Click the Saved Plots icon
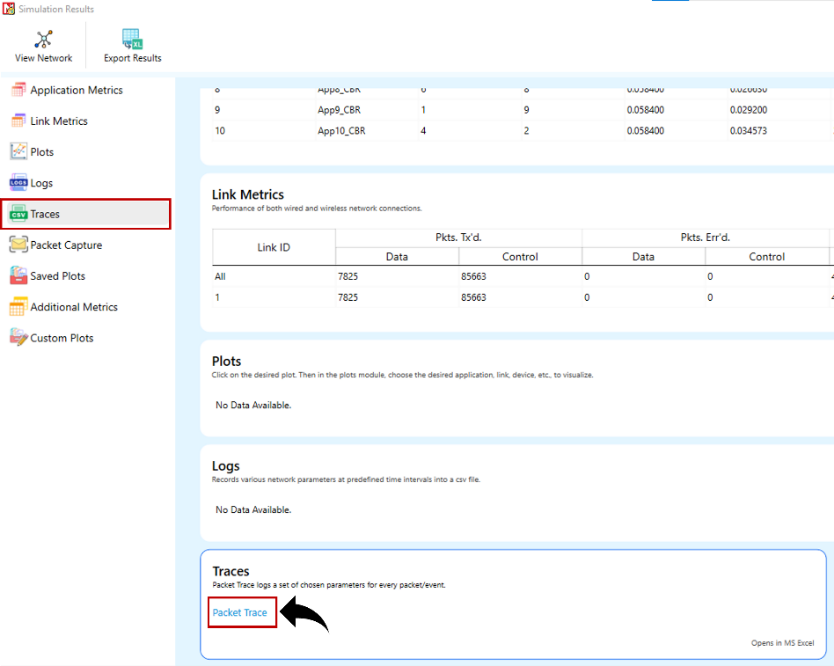 (18, 276)
